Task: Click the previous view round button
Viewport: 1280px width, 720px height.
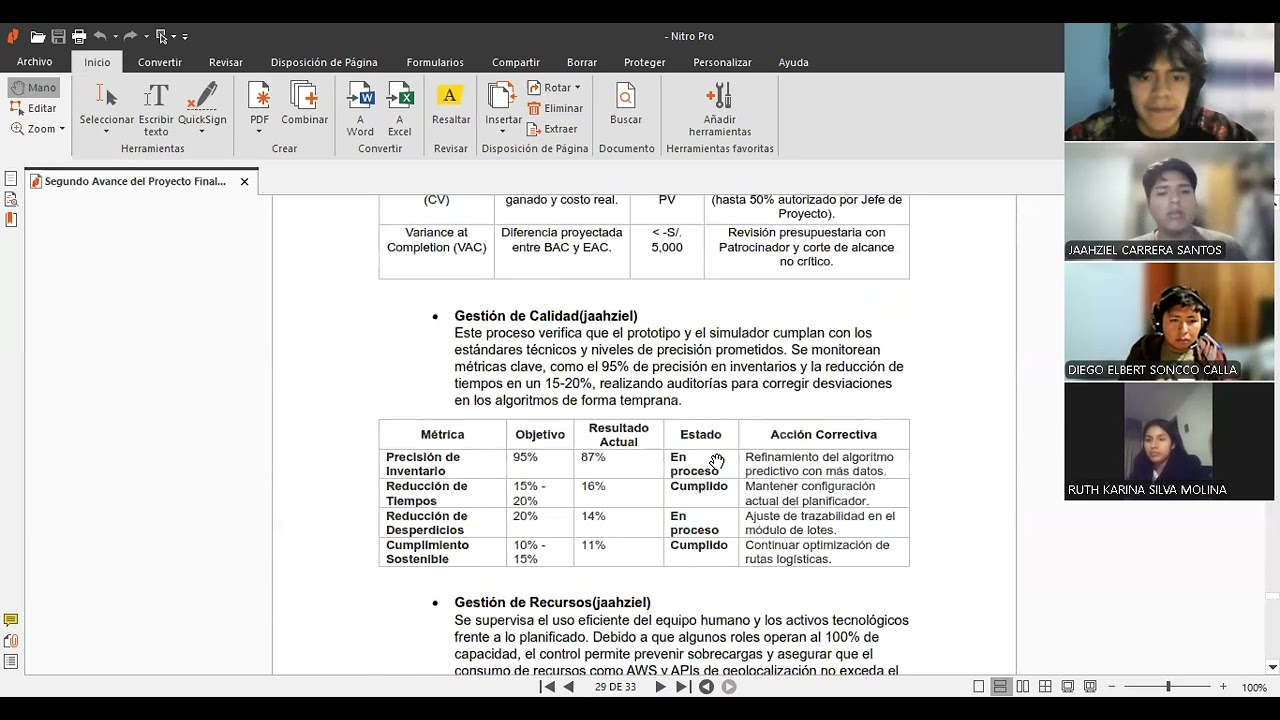Action: (706, 687)
